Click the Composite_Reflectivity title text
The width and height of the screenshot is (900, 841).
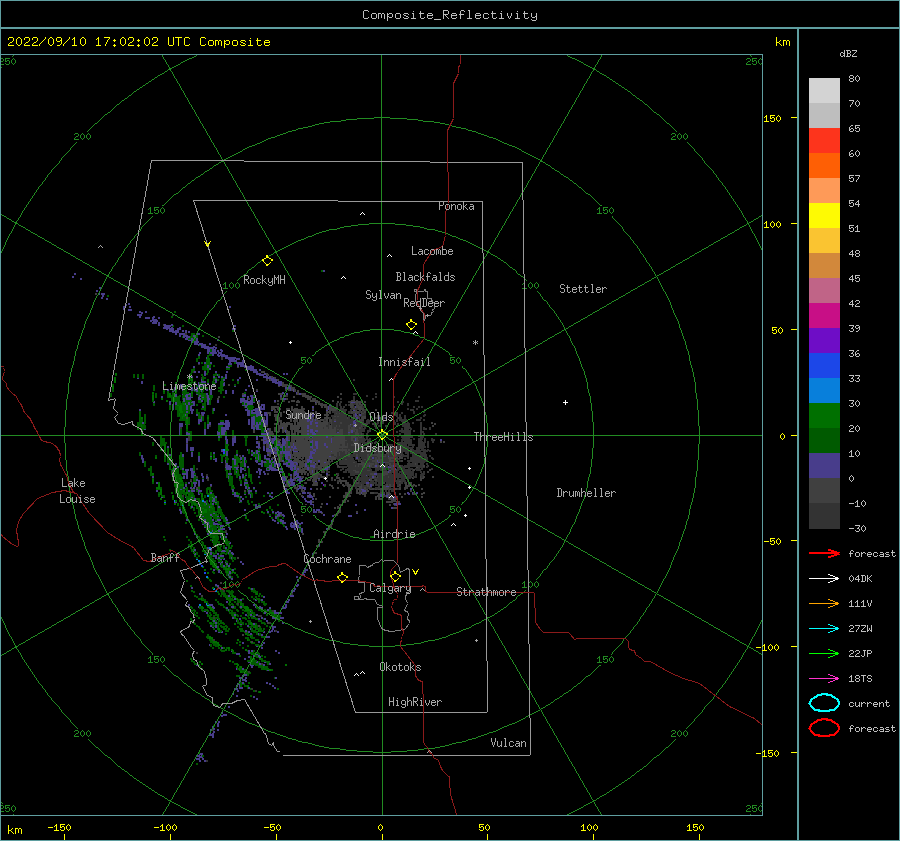(450, 15)
